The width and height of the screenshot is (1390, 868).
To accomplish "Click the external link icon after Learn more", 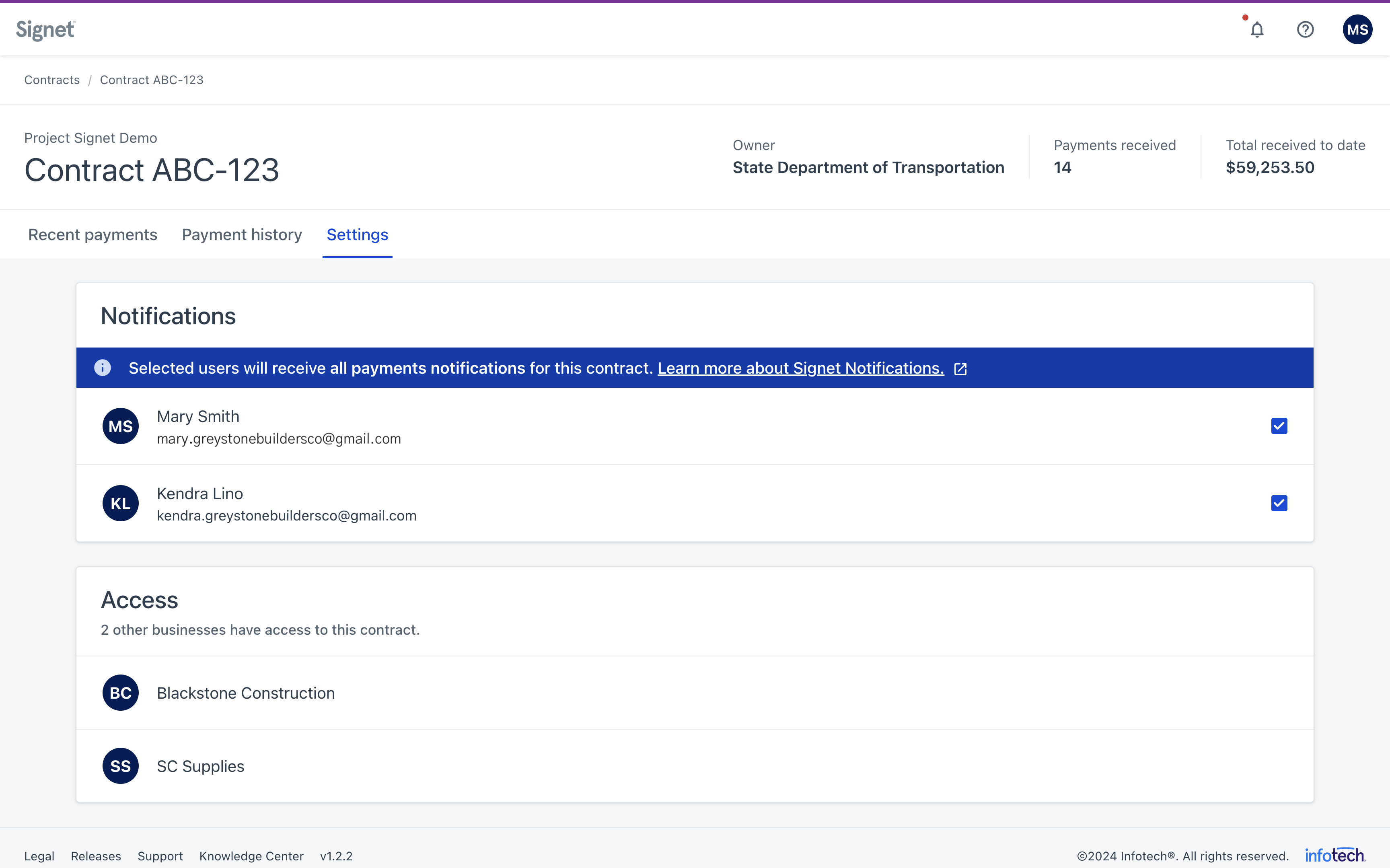I will pyautogui.click(x=960, y=368).
